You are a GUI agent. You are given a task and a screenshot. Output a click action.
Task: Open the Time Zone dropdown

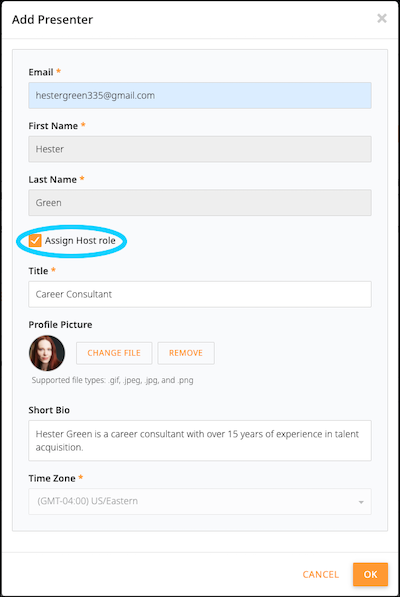(200, 501)
